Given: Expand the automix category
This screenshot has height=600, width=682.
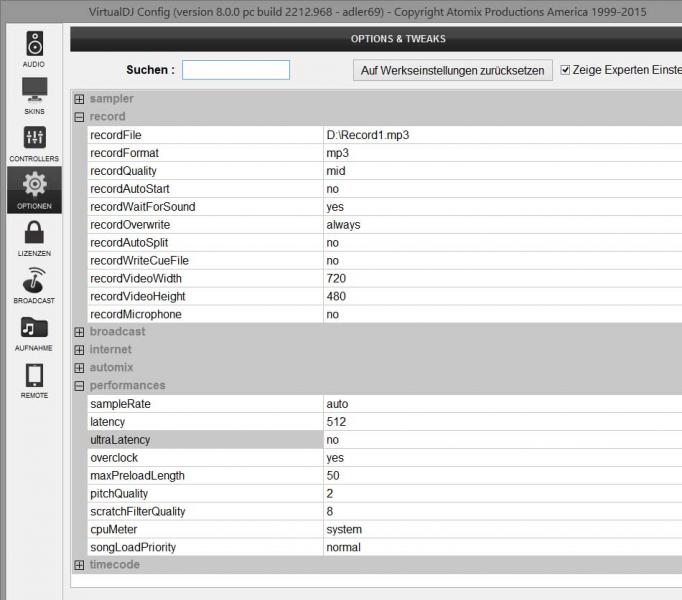Looking at the screenshot, I should click(79, 368).
